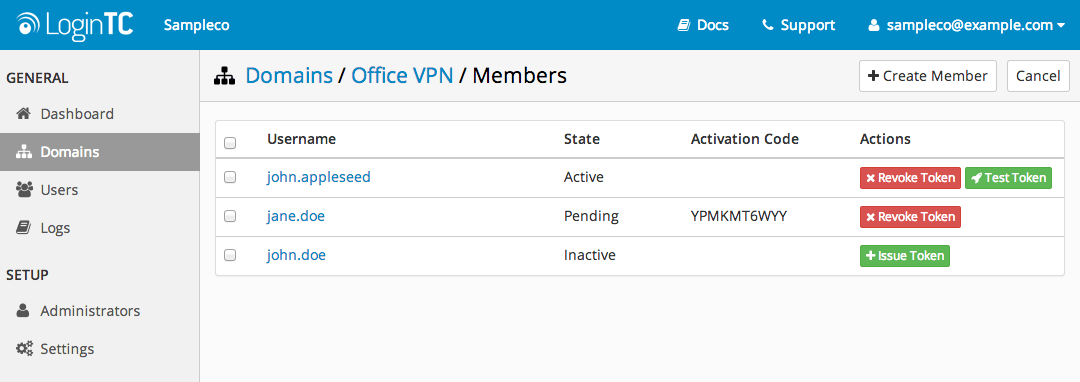This screenshot has height=382, width=1080.
Task: Click the Actions column header
Action: pos(885,139)
